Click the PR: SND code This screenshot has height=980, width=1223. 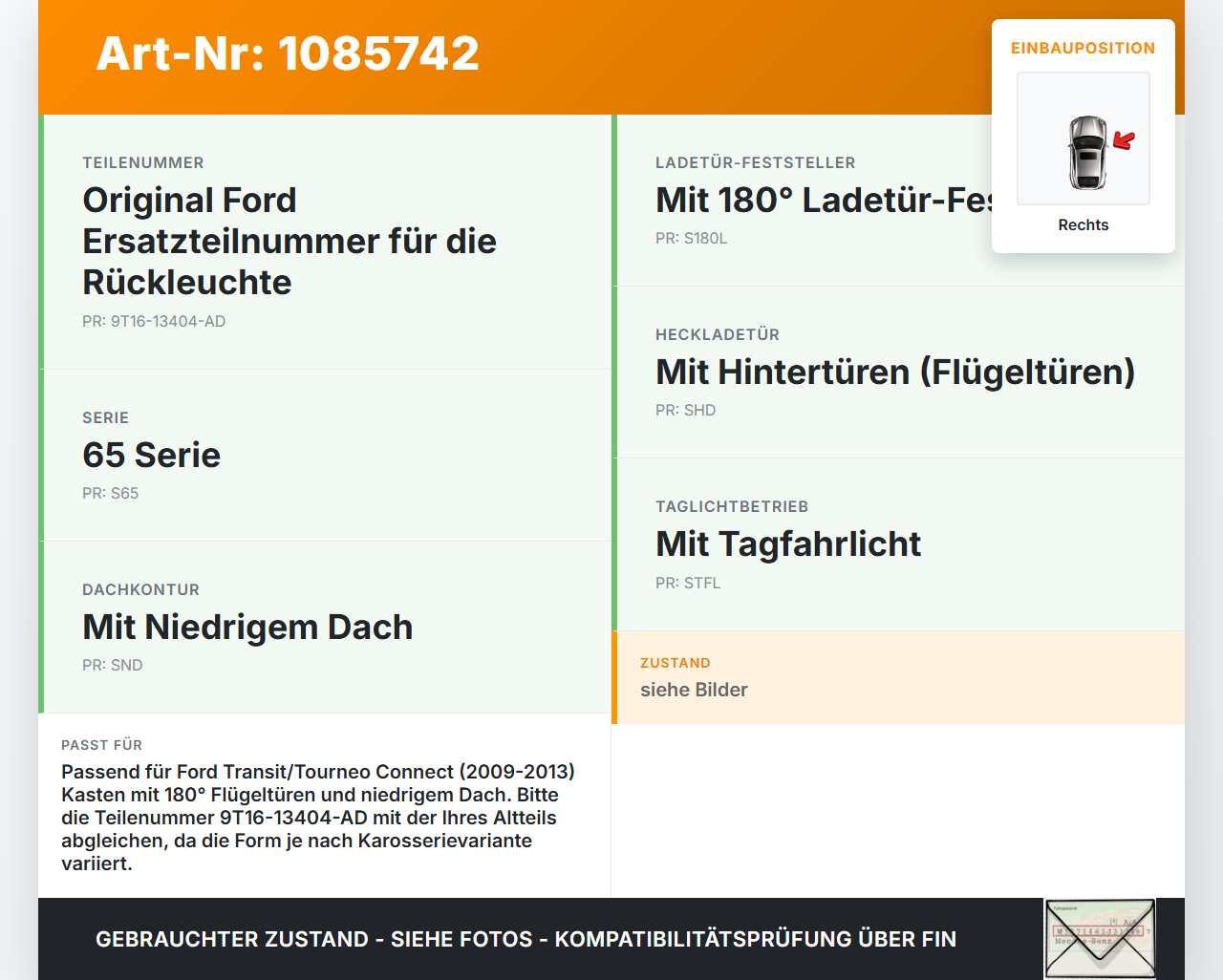pyautogui.click(x=112, y=666)
